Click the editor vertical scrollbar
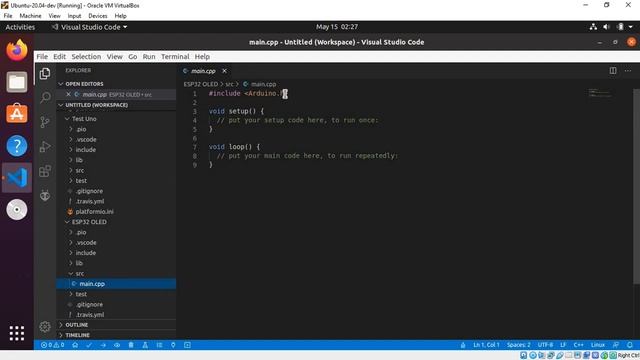The width and height of the screenshot is (640, 360). pos(636,186)
